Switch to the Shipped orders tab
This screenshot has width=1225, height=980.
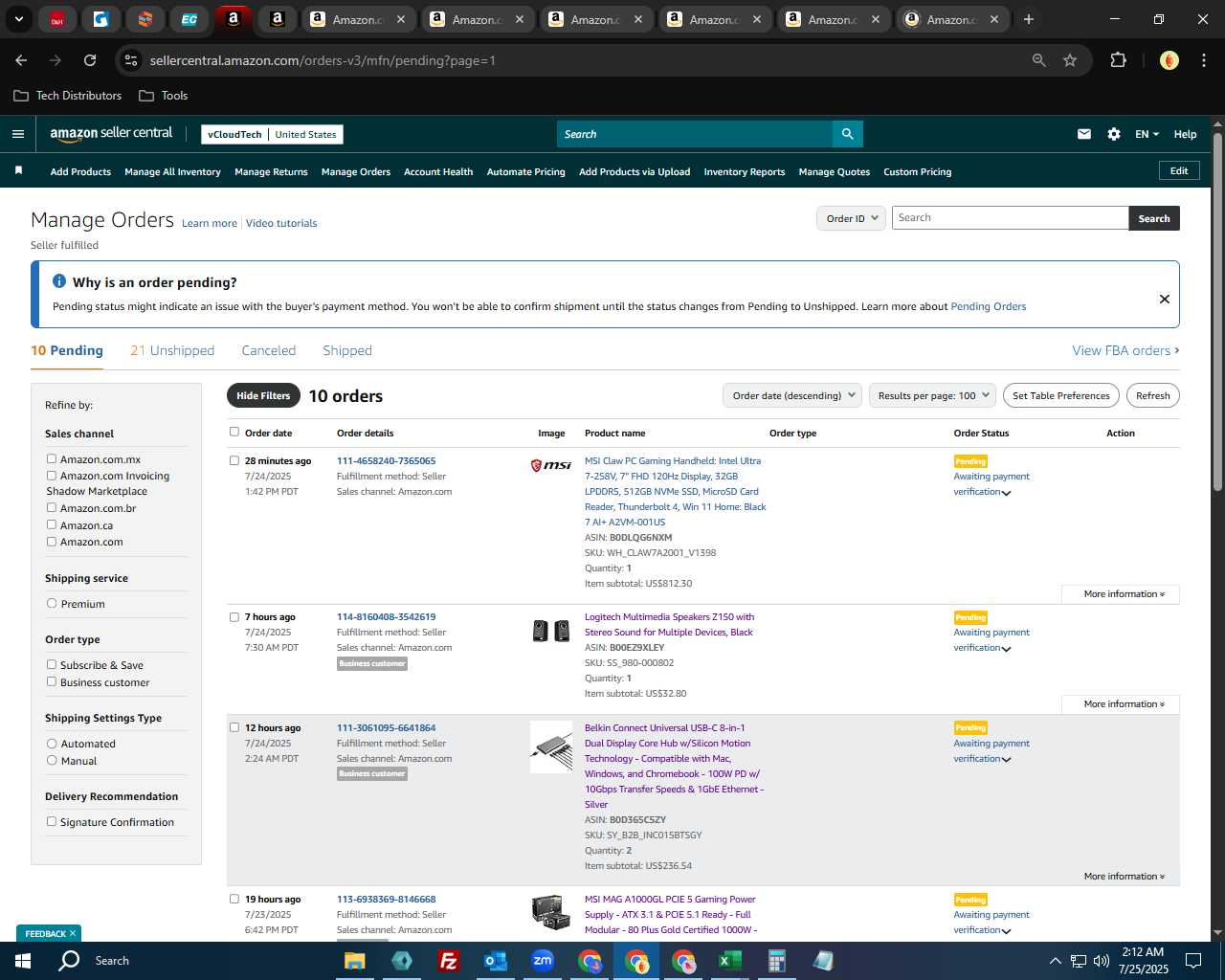pos(347,350)
